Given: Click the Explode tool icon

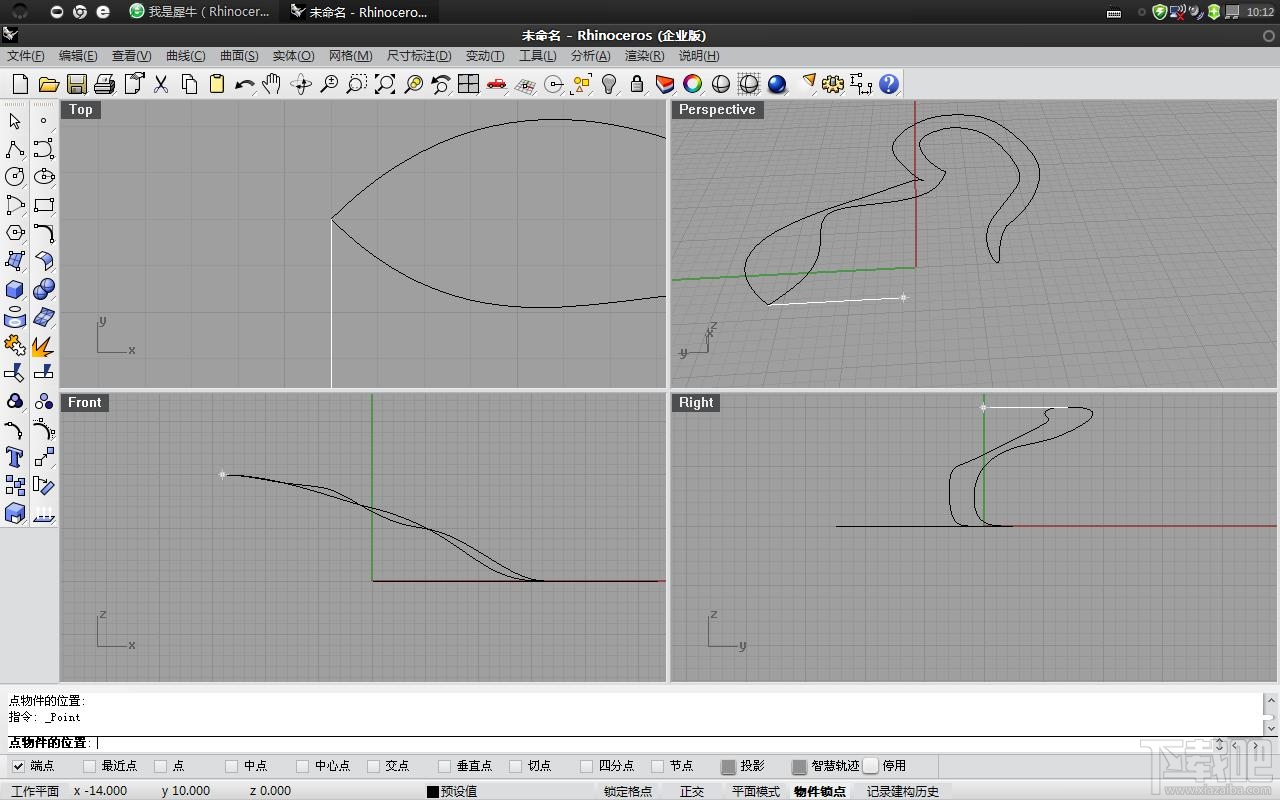Looking at the screenshot, I should [43, 346].
